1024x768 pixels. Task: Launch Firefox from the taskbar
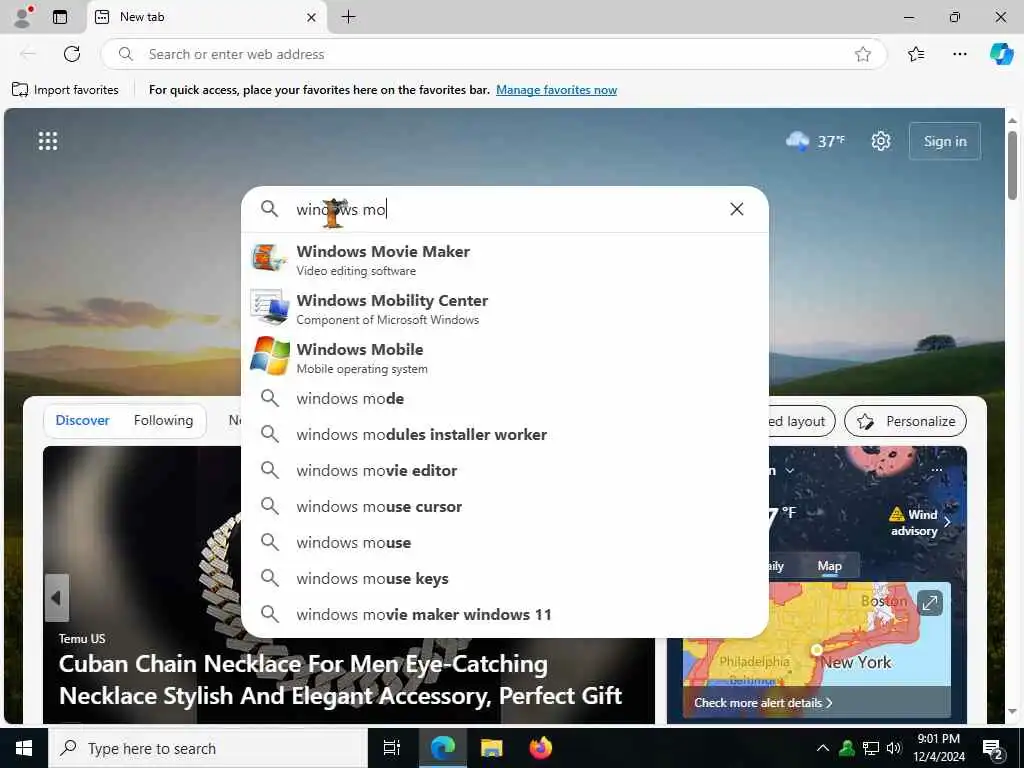(540, 748)
